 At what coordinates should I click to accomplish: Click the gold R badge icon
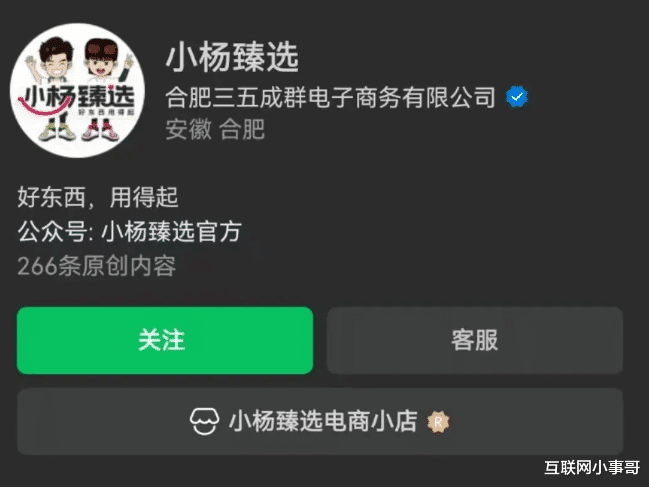438,422
